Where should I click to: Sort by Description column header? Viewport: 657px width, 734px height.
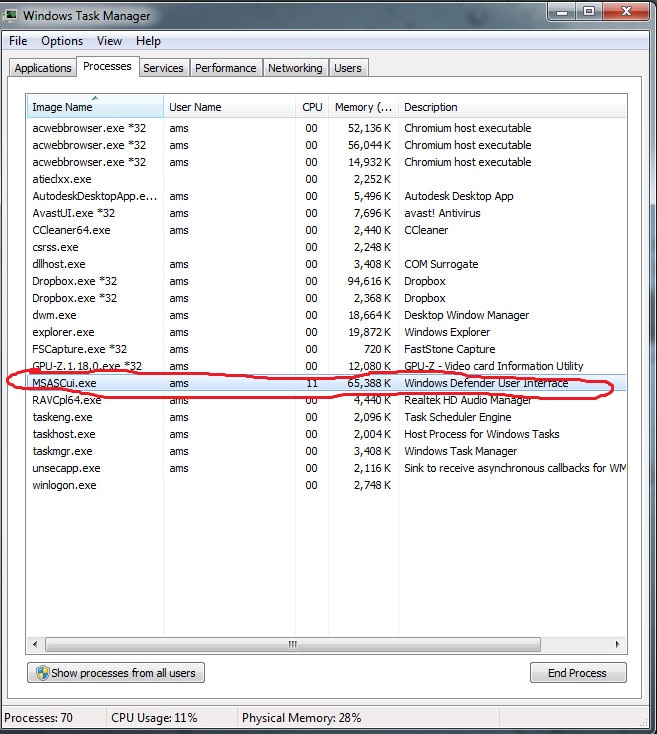512,107
